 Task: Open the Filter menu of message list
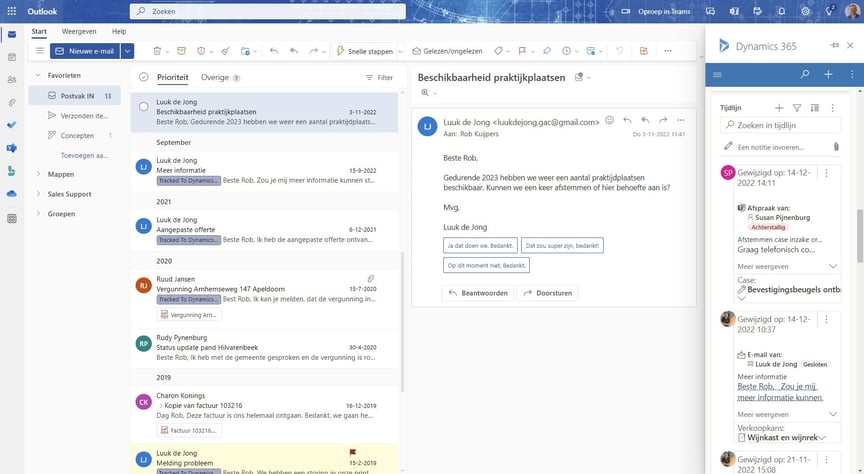pyautogui.click(x=379, y=78)
